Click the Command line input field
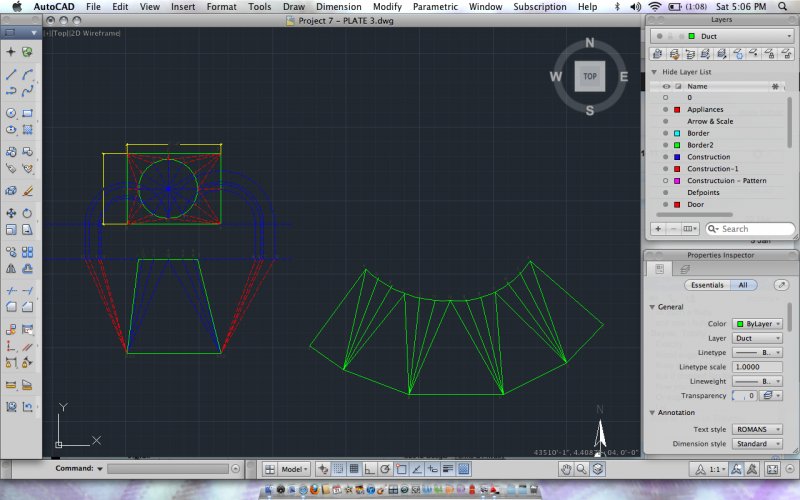Screen dimensions: 800x500 168,469
